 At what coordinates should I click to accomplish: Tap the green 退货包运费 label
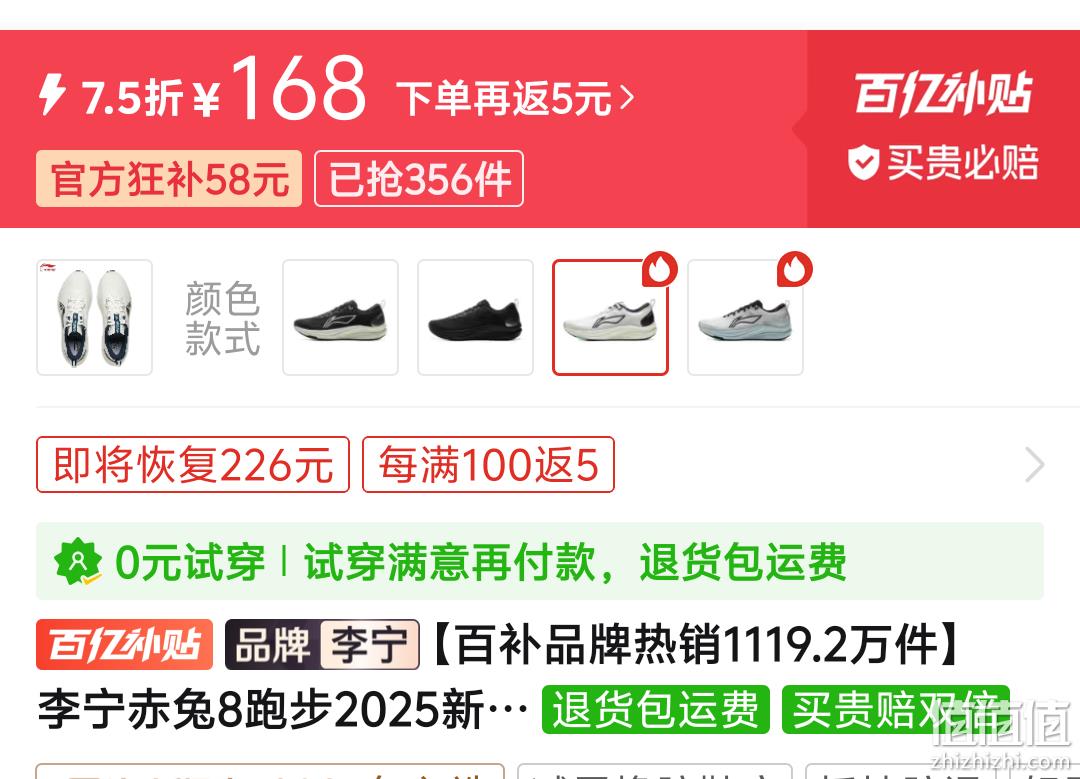pyautogui.click(x=656, y=709)
